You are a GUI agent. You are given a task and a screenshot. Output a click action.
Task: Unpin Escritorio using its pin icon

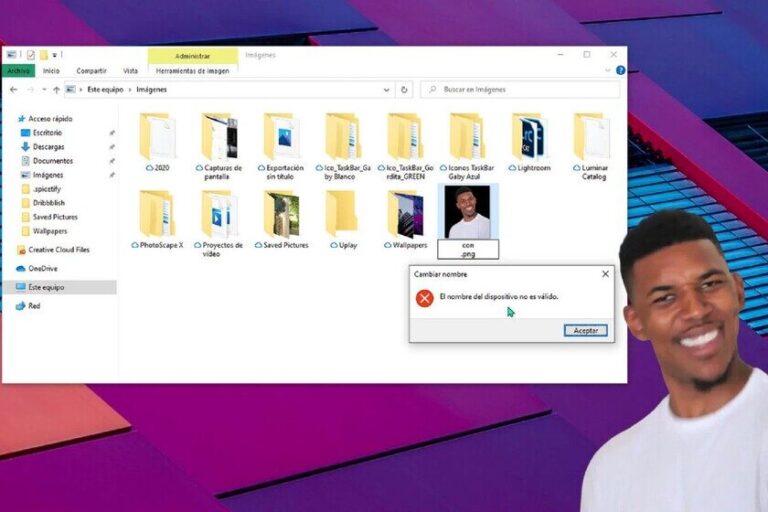tap(112, 133)
